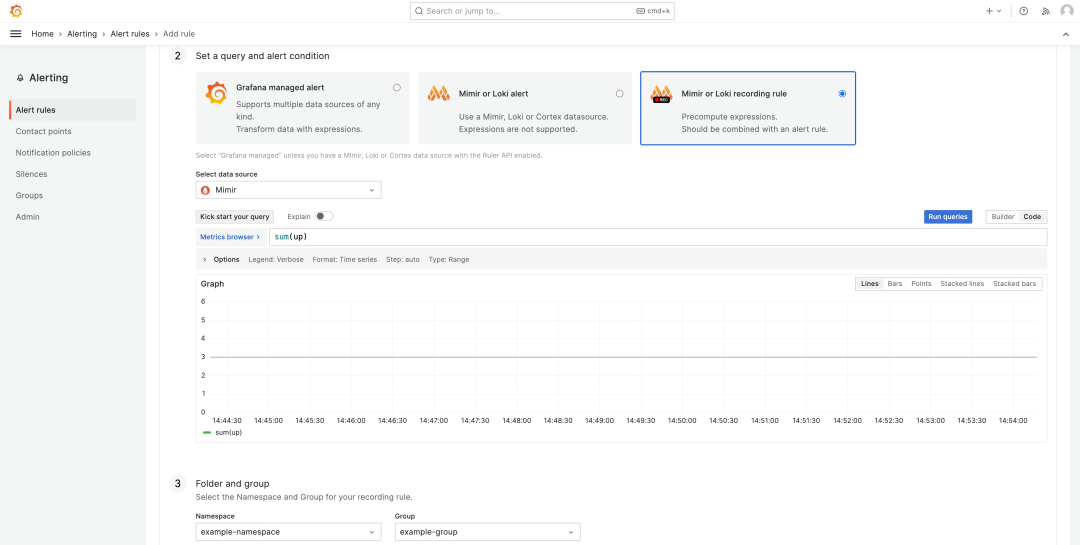Open the help question-mark icon
The image size is (1080, 545).
coord(1023,11)
